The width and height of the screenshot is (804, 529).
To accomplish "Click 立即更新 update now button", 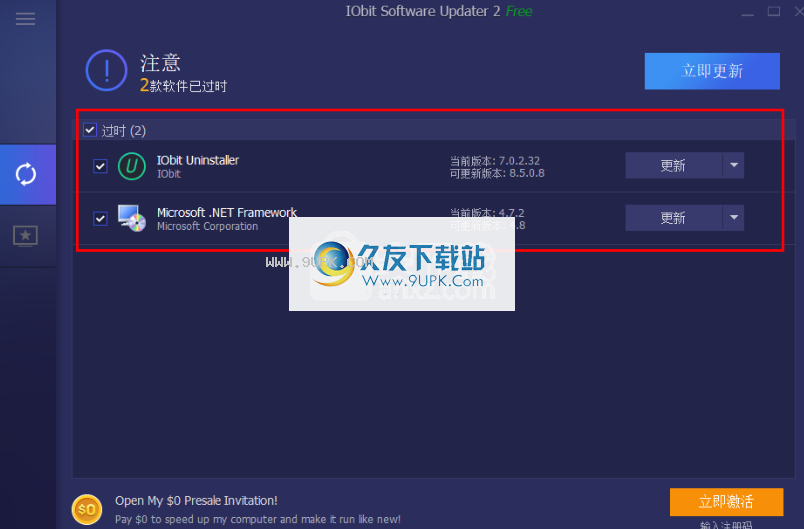I will 712,71.
